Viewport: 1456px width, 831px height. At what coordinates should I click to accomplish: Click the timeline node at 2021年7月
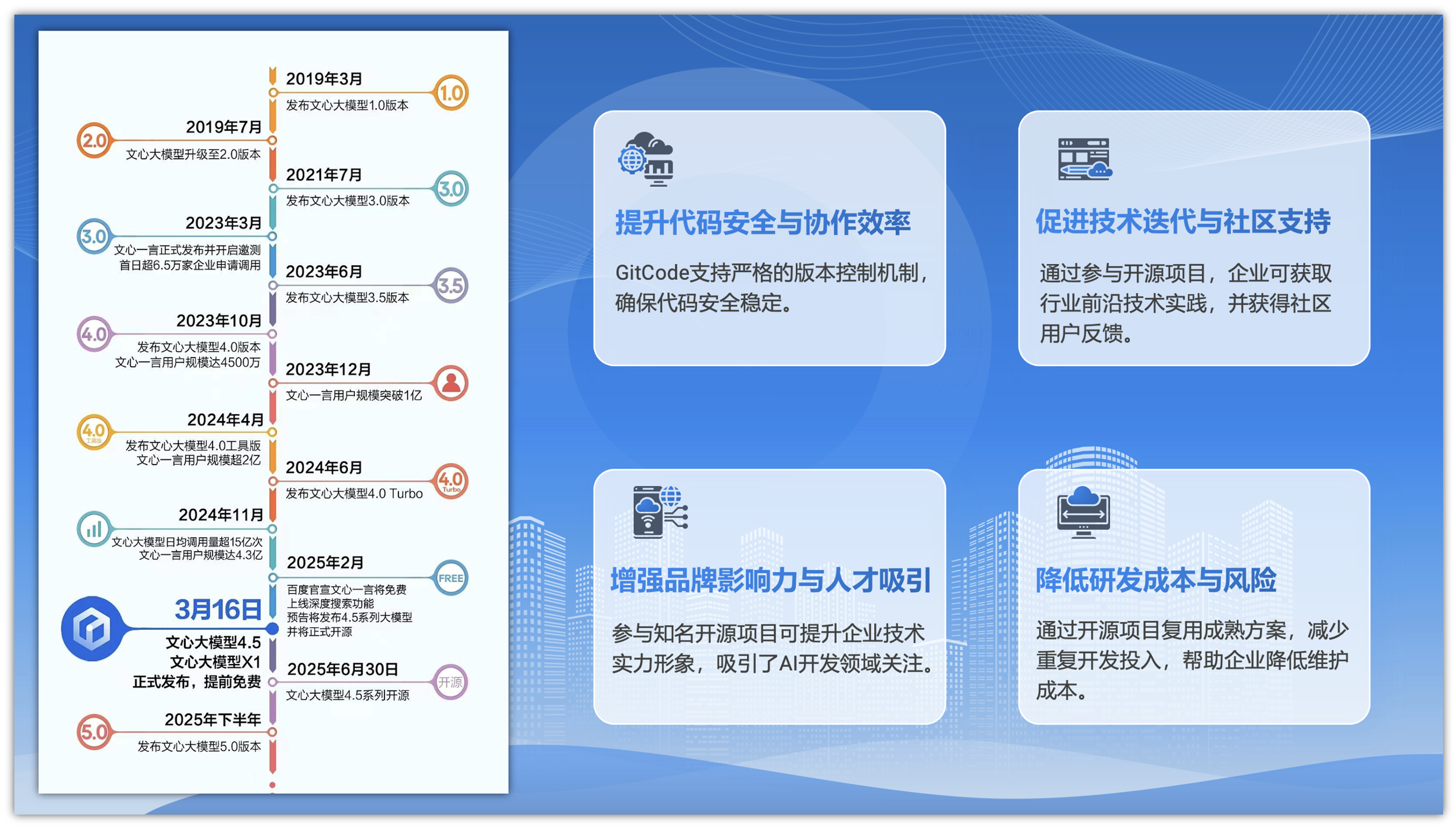(x=273, y=189)
